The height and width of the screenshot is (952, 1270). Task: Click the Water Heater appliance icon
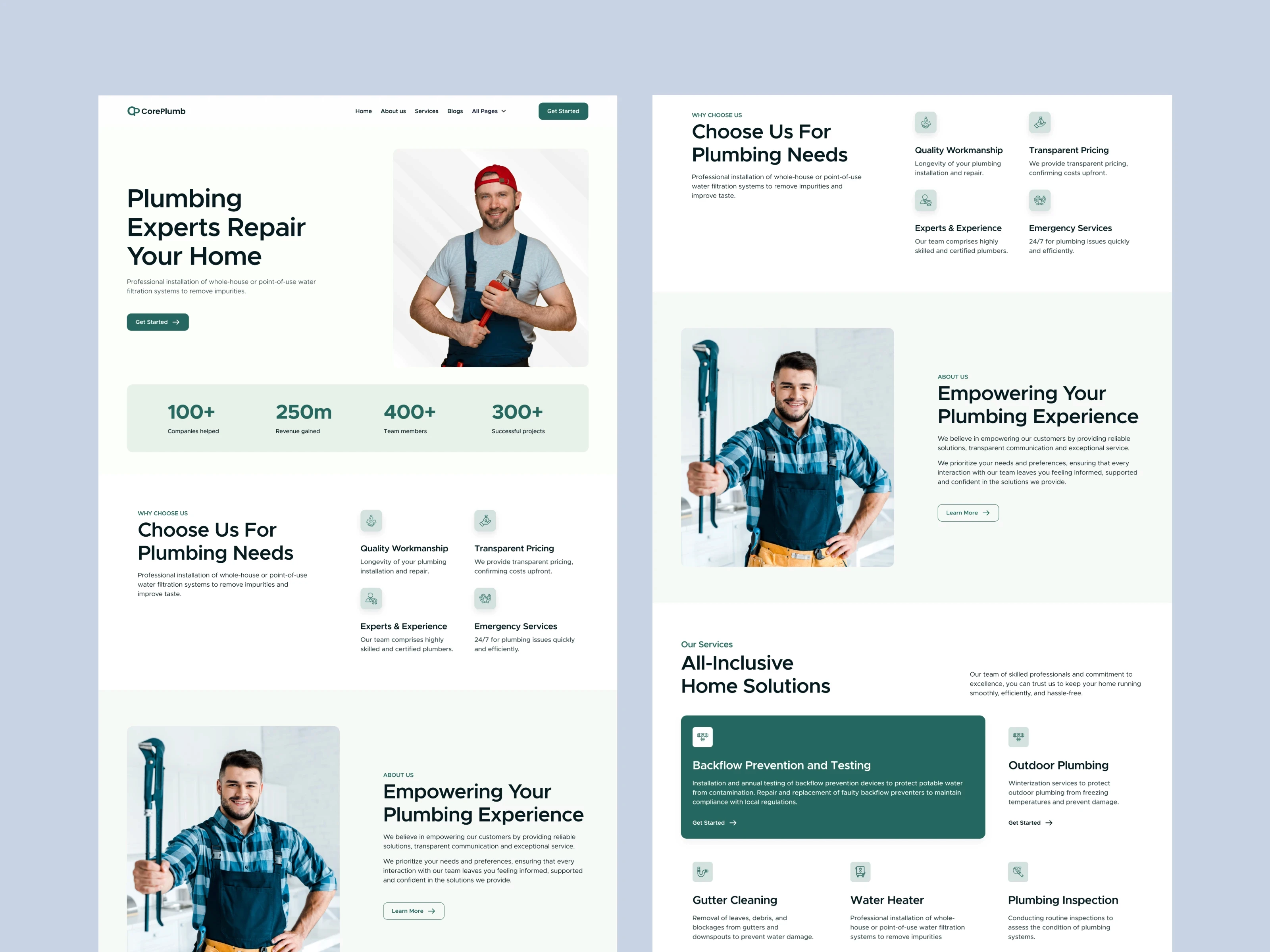[x=861, y=871]
